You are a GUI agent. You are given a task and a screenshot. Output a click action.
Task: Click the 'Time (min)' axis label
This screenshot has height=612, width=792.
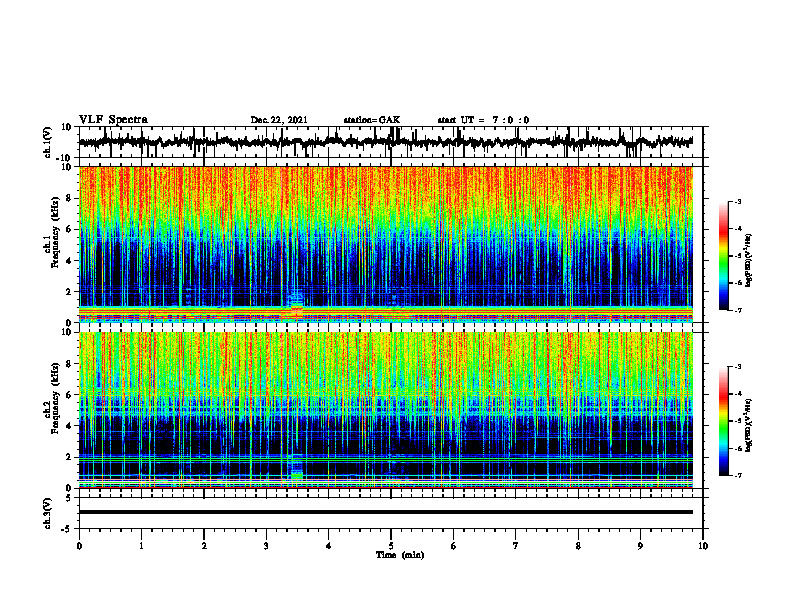click(400, 555)
